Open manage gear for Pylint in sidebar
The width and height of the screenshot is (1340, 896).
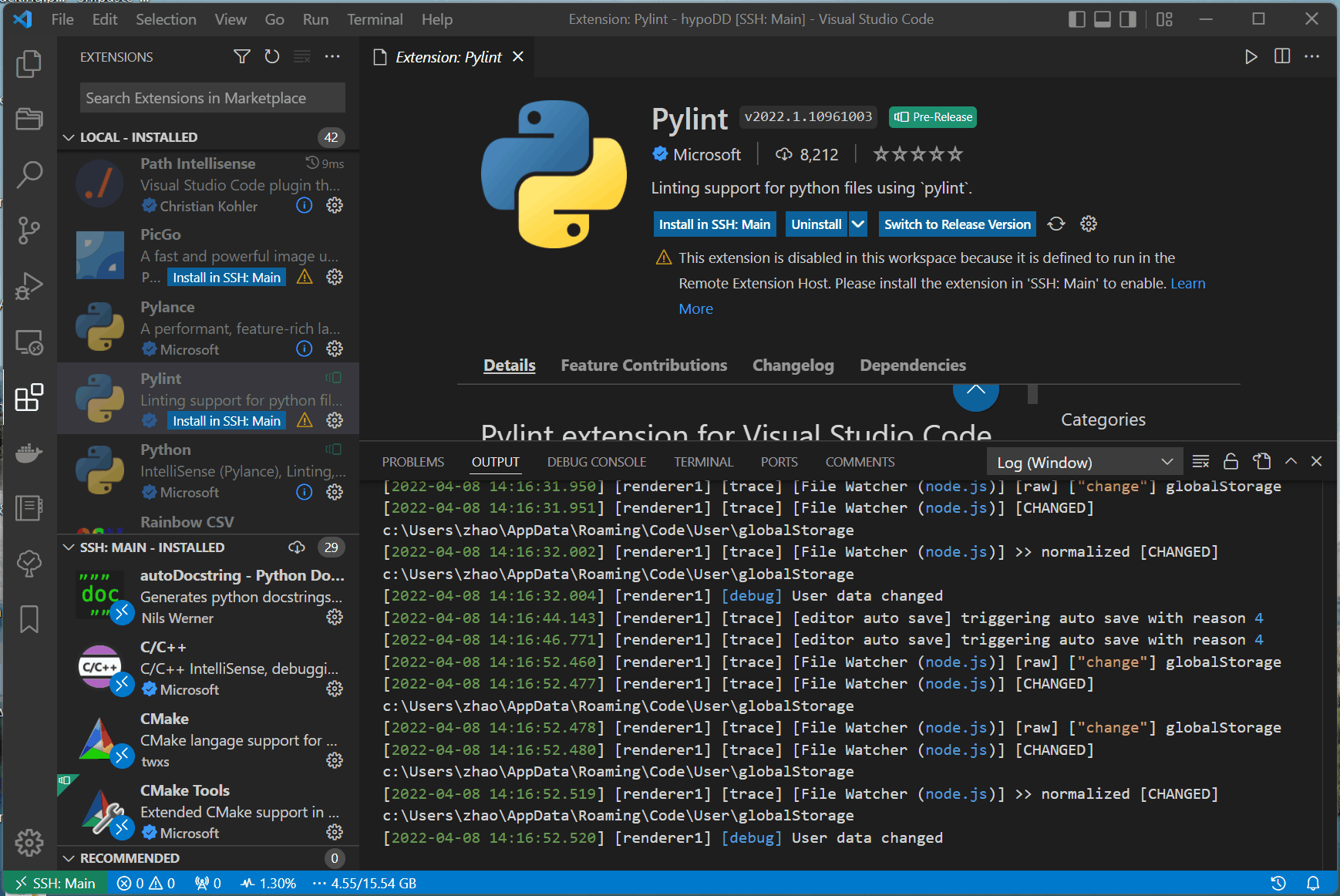click(x=335, y=420)
